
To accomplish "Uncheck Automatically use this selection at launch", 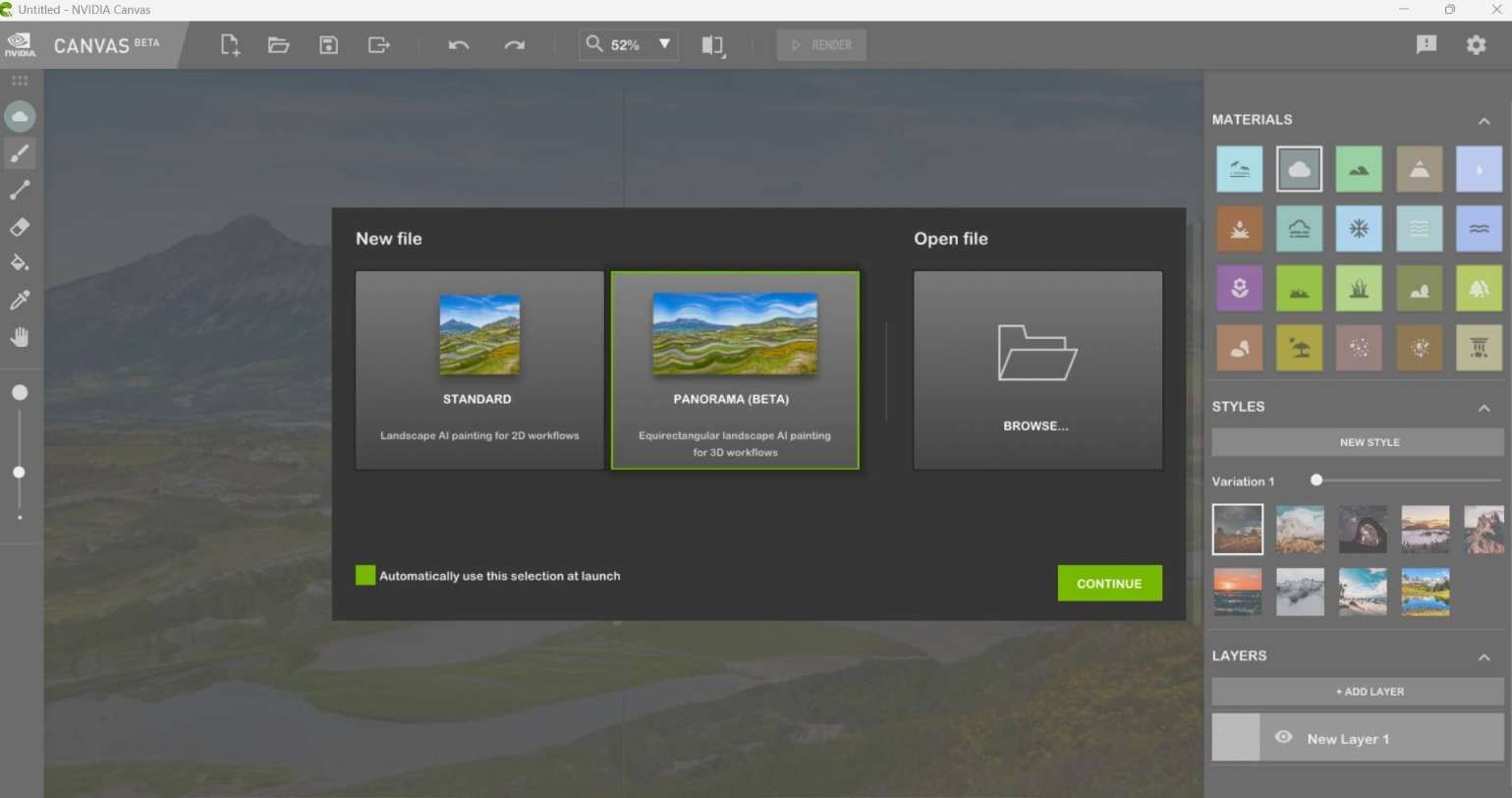I will [x=364, y=575].
